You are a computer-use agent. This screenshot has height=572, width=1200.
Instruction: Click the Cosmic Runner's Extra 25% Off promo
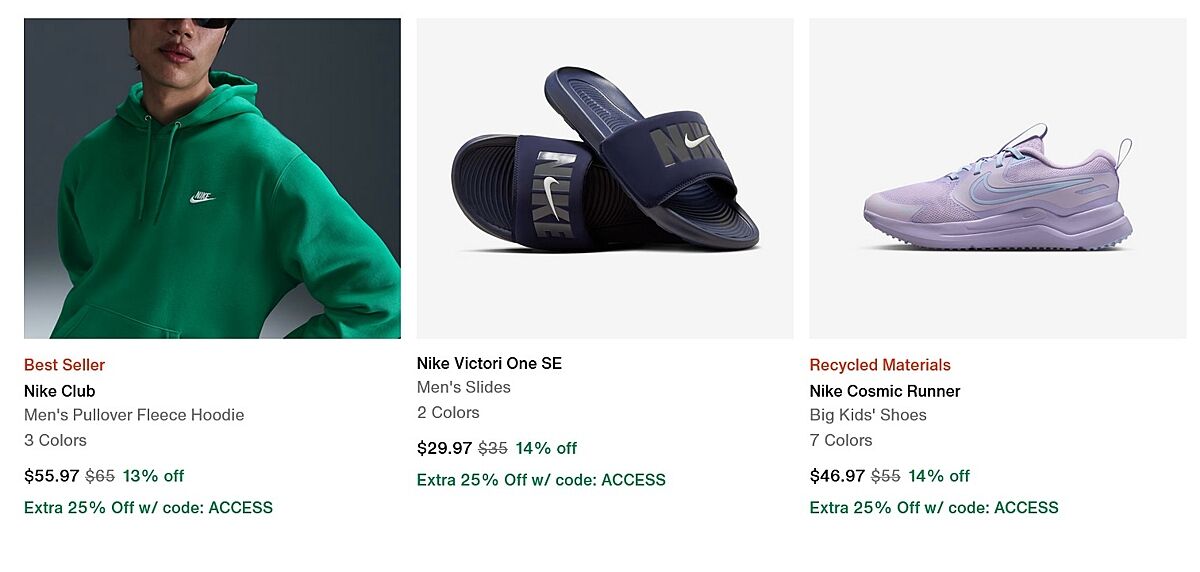pyautogui.click(x=934, y=507)
